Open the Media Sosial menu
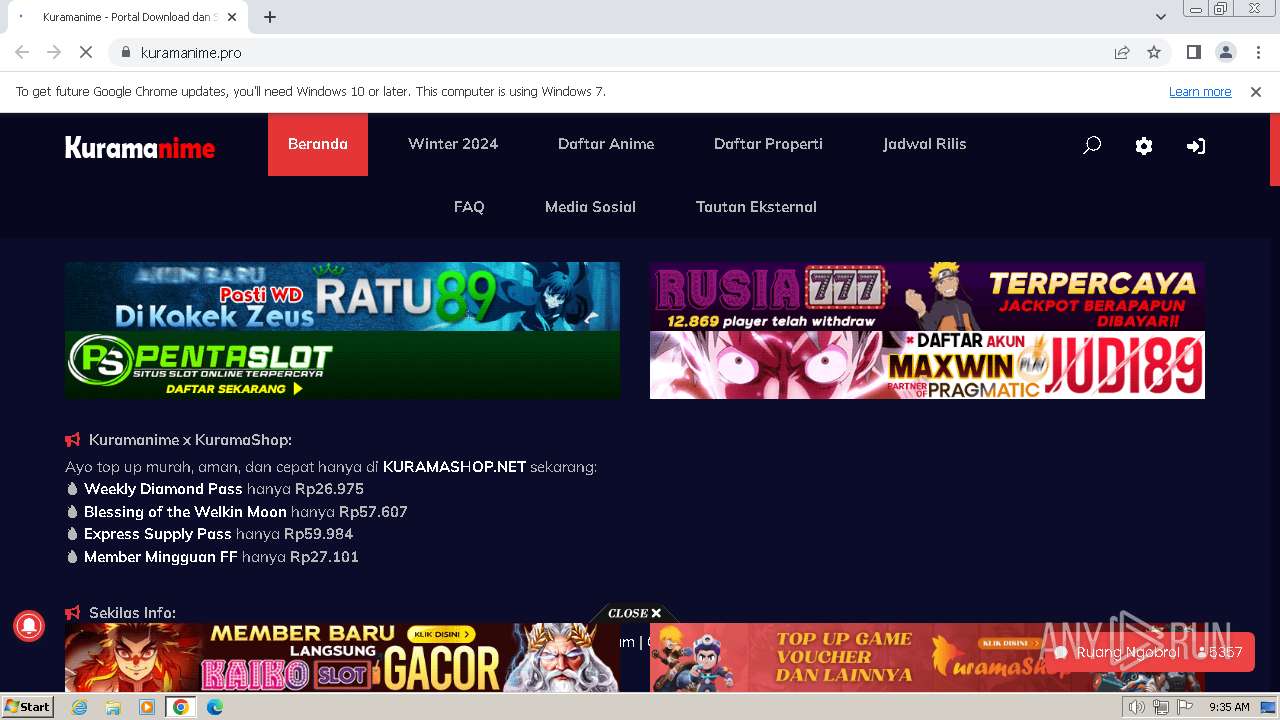 [590, 207]
